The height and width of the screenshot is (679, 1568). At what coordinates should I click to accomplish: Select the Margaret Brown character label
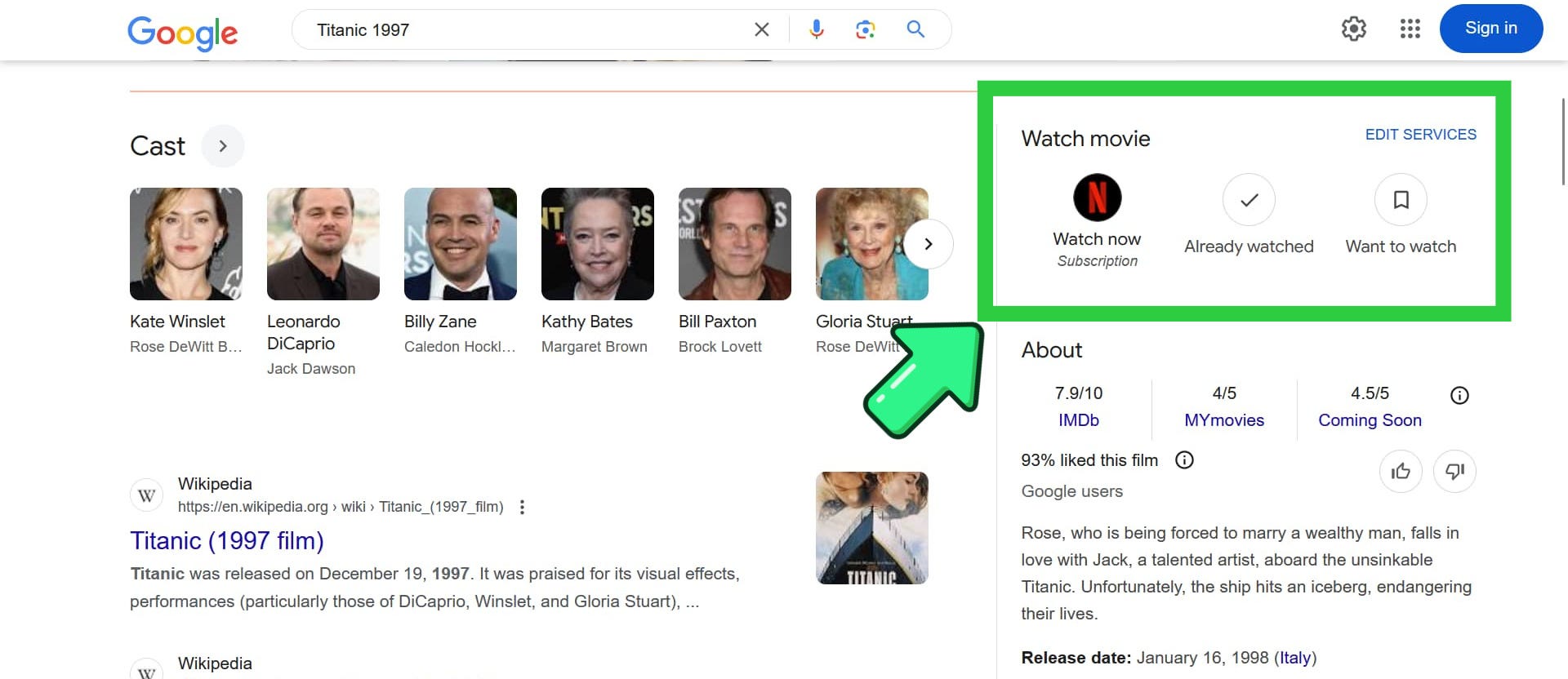(x=595, y=347)
